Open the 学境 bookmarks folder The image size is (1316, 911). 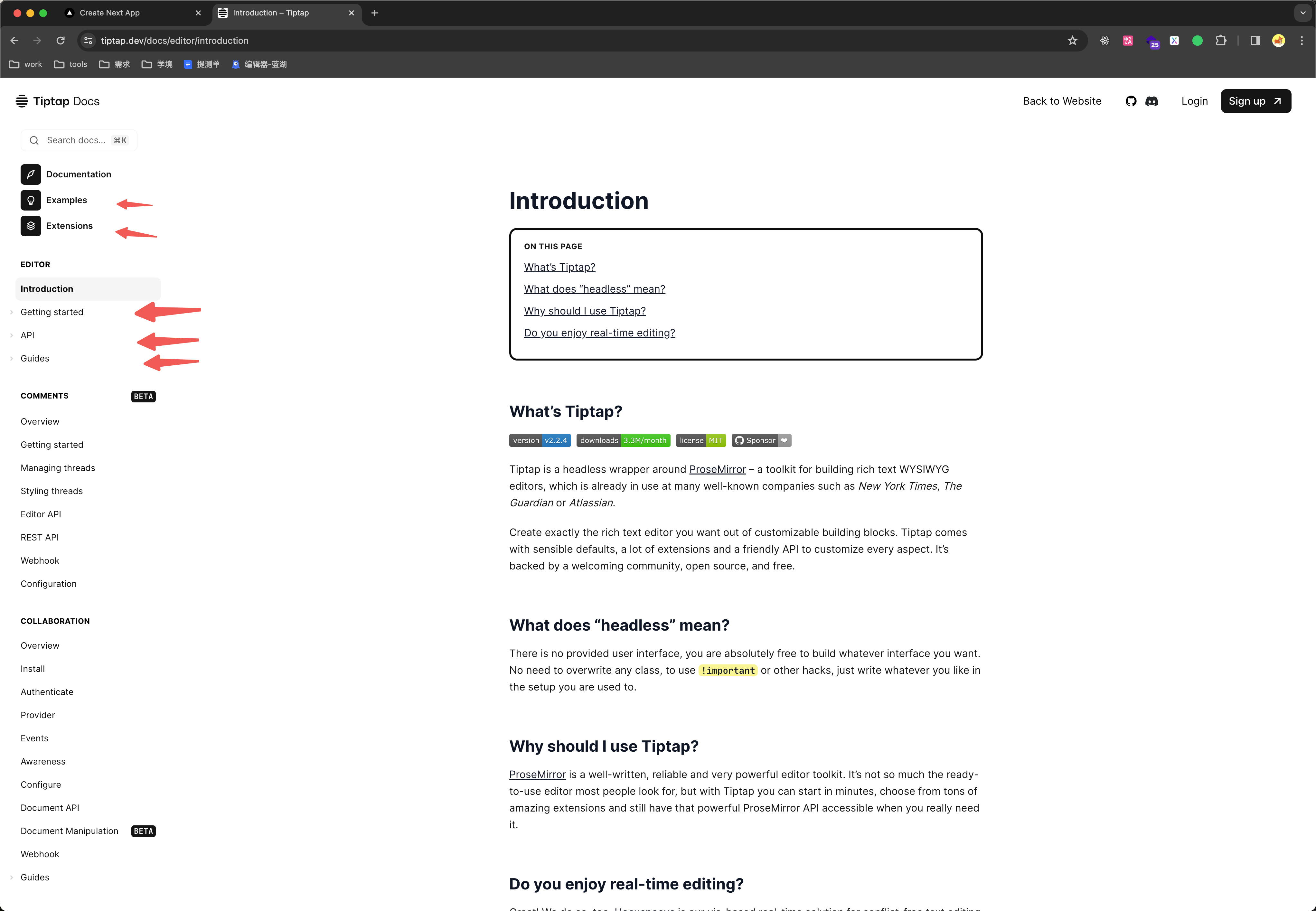pyautogui.click(x=157, y=64)
